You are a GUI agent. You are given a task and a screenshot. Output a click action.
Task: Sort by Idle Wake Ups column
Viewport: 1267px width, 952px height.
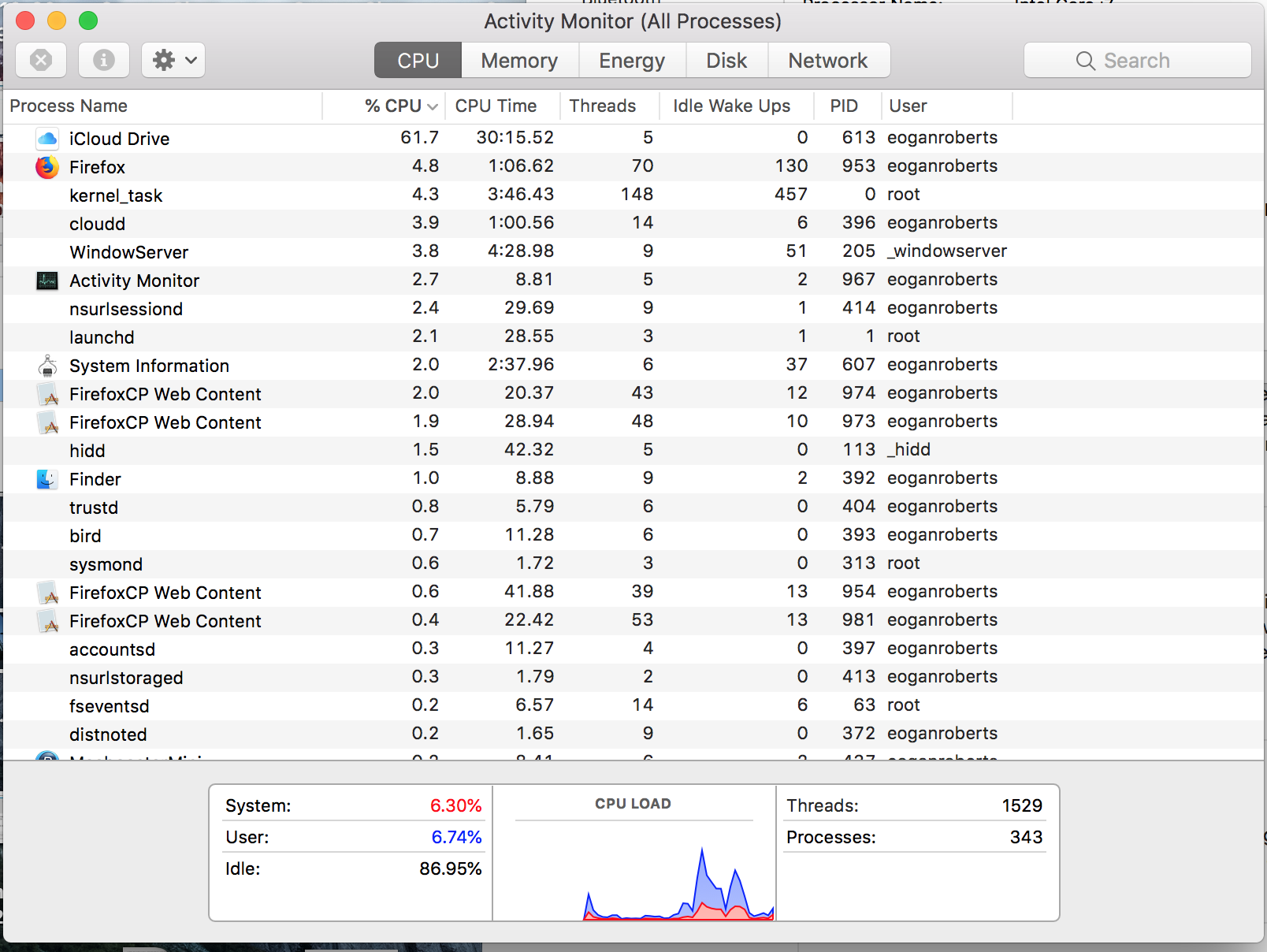click(x=737, y=106)
